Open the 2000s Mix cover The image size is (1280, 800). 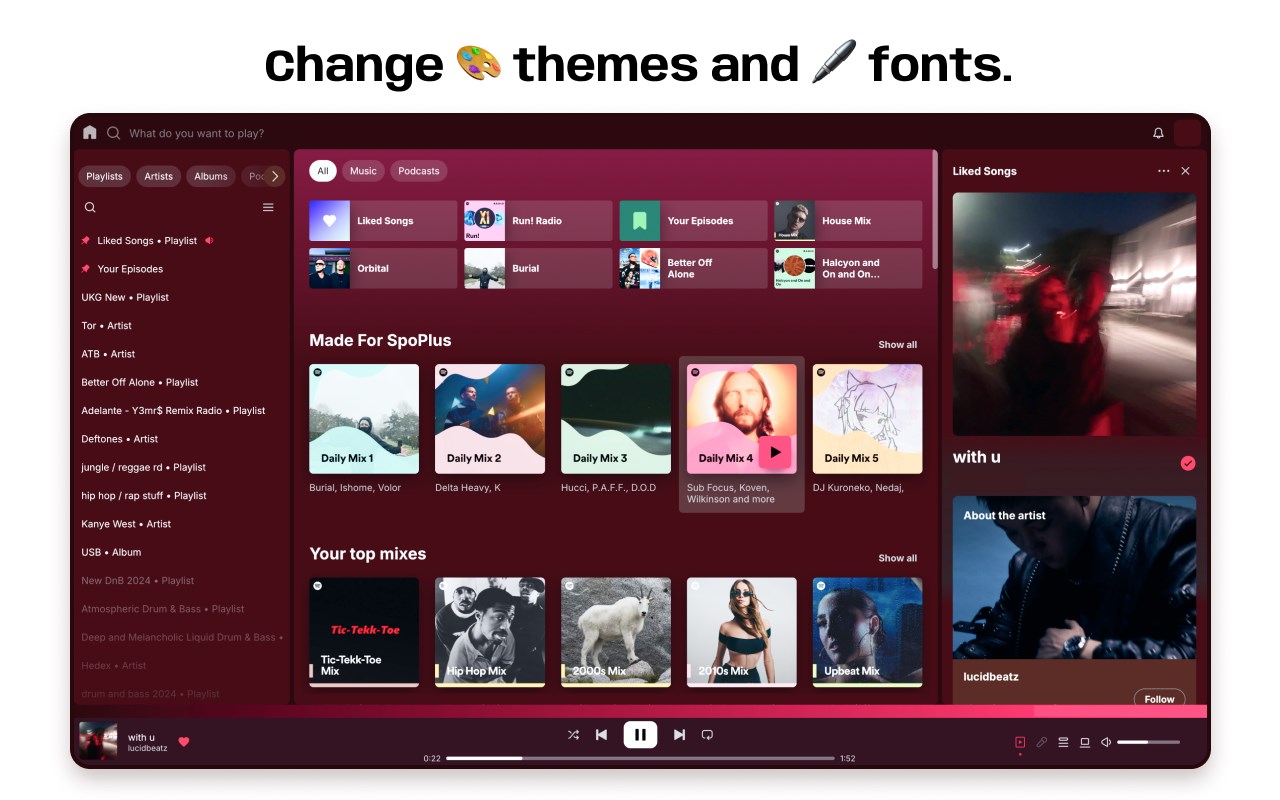[616, 632]
